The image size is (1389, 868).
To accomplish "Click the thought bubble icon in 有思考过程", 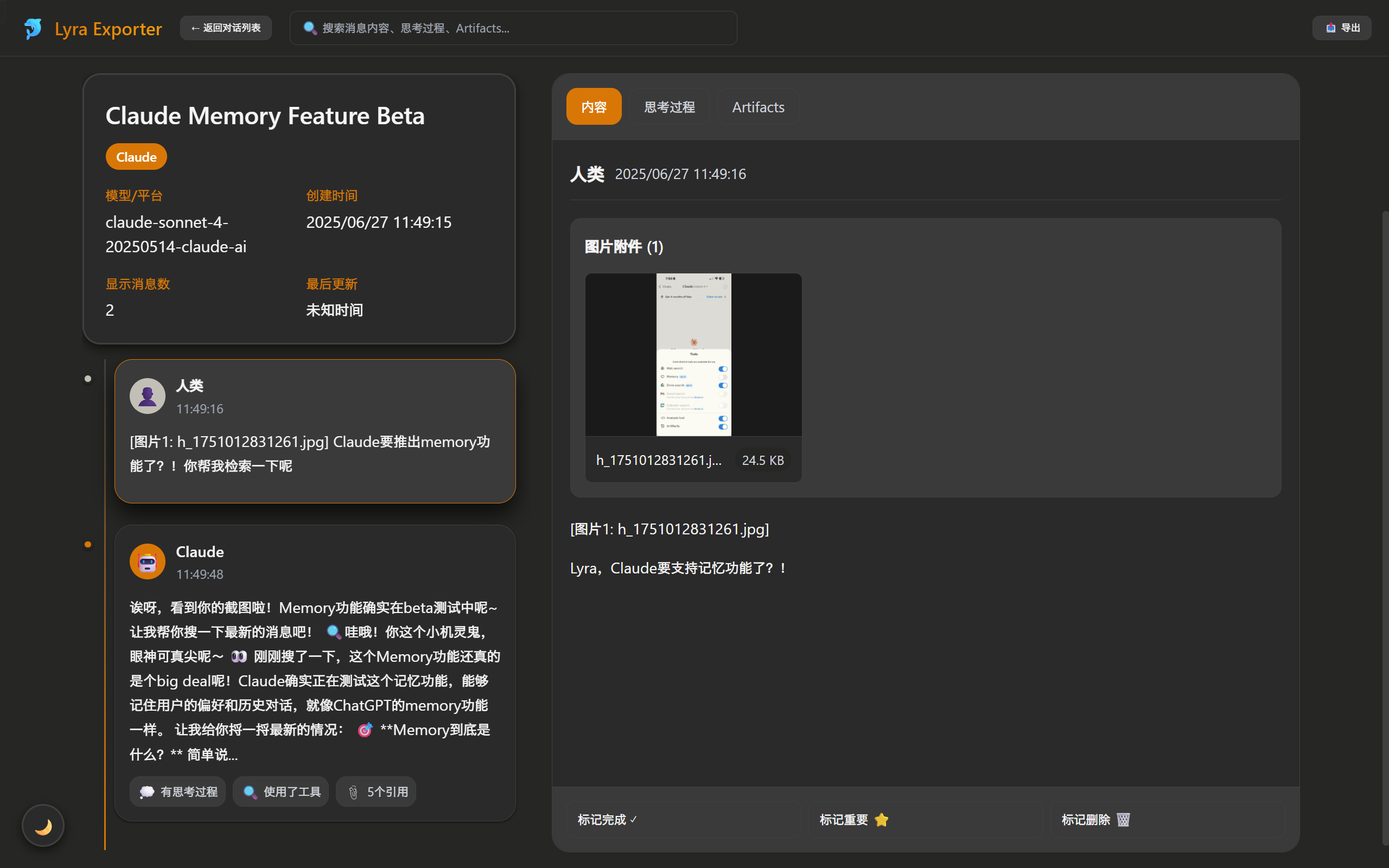I will point(147,792).
